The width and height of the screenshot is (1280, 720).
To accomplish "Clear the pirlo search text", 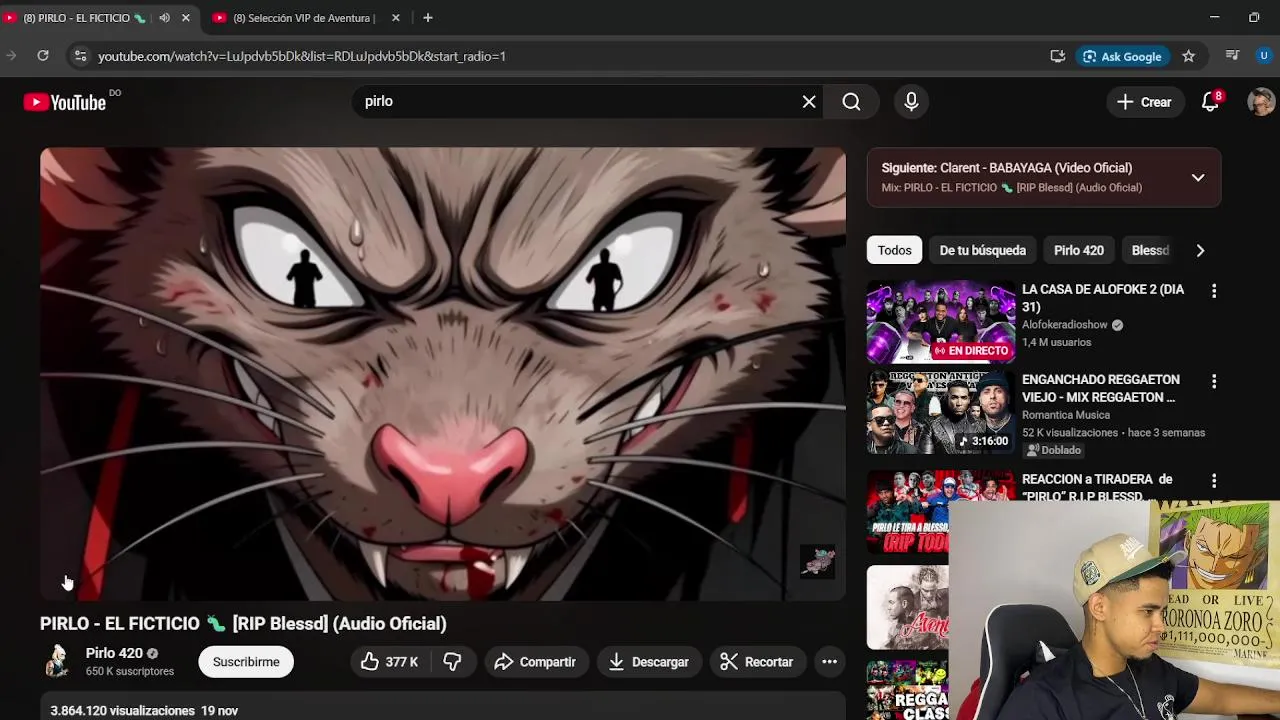I will (x=809, y=101).
